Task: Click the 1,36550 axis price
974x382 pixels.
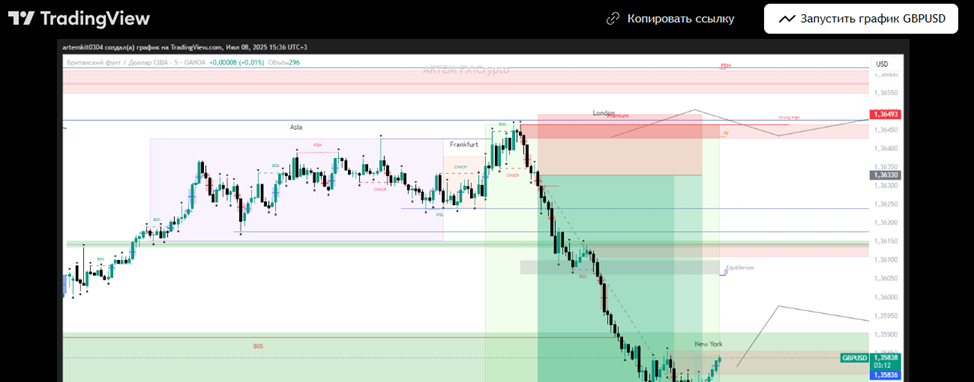Action: click(x=886, y=93)
